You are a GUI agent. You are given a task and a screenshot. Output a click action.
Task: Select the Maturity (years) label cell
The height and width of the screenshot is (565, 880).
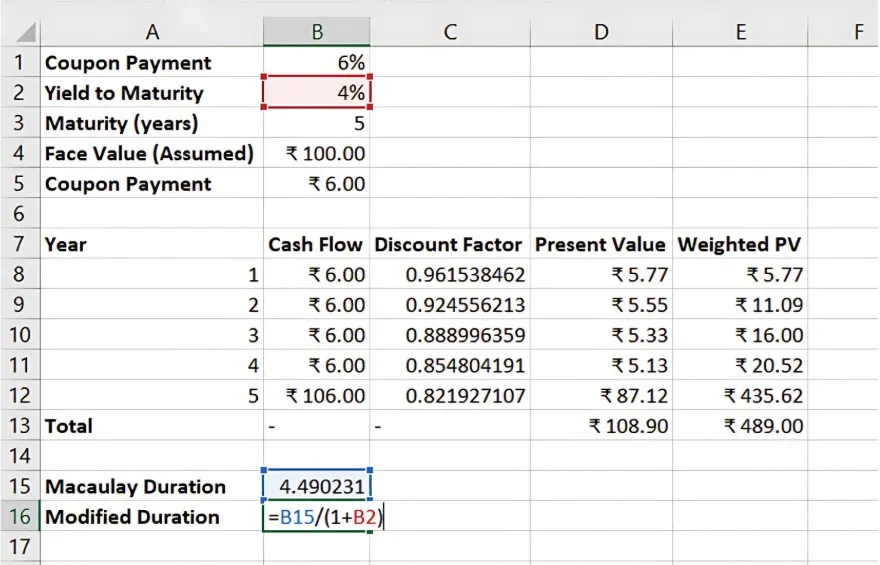[x=152, y=124]
